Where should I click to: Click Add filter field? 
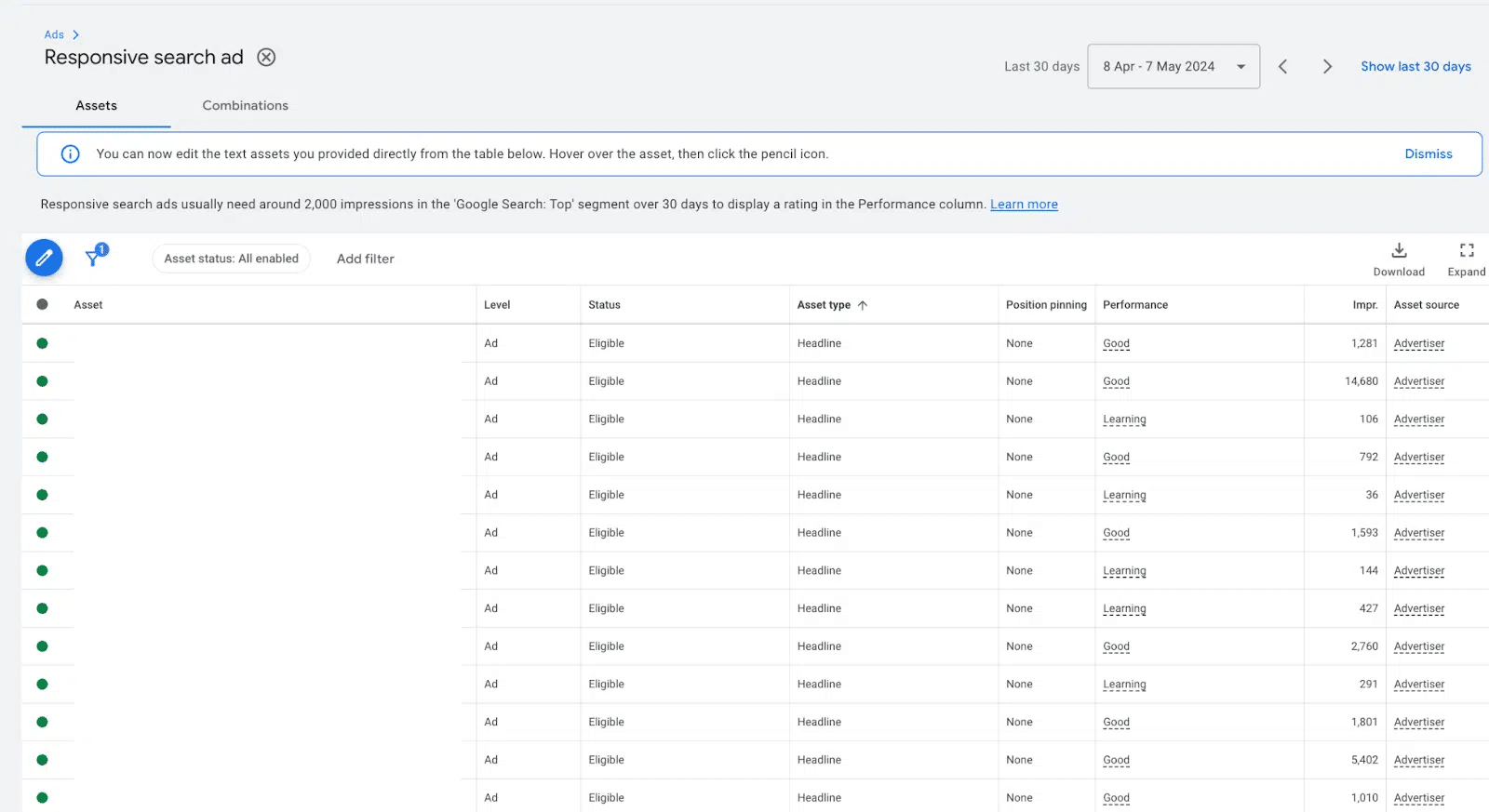[365, 259]
